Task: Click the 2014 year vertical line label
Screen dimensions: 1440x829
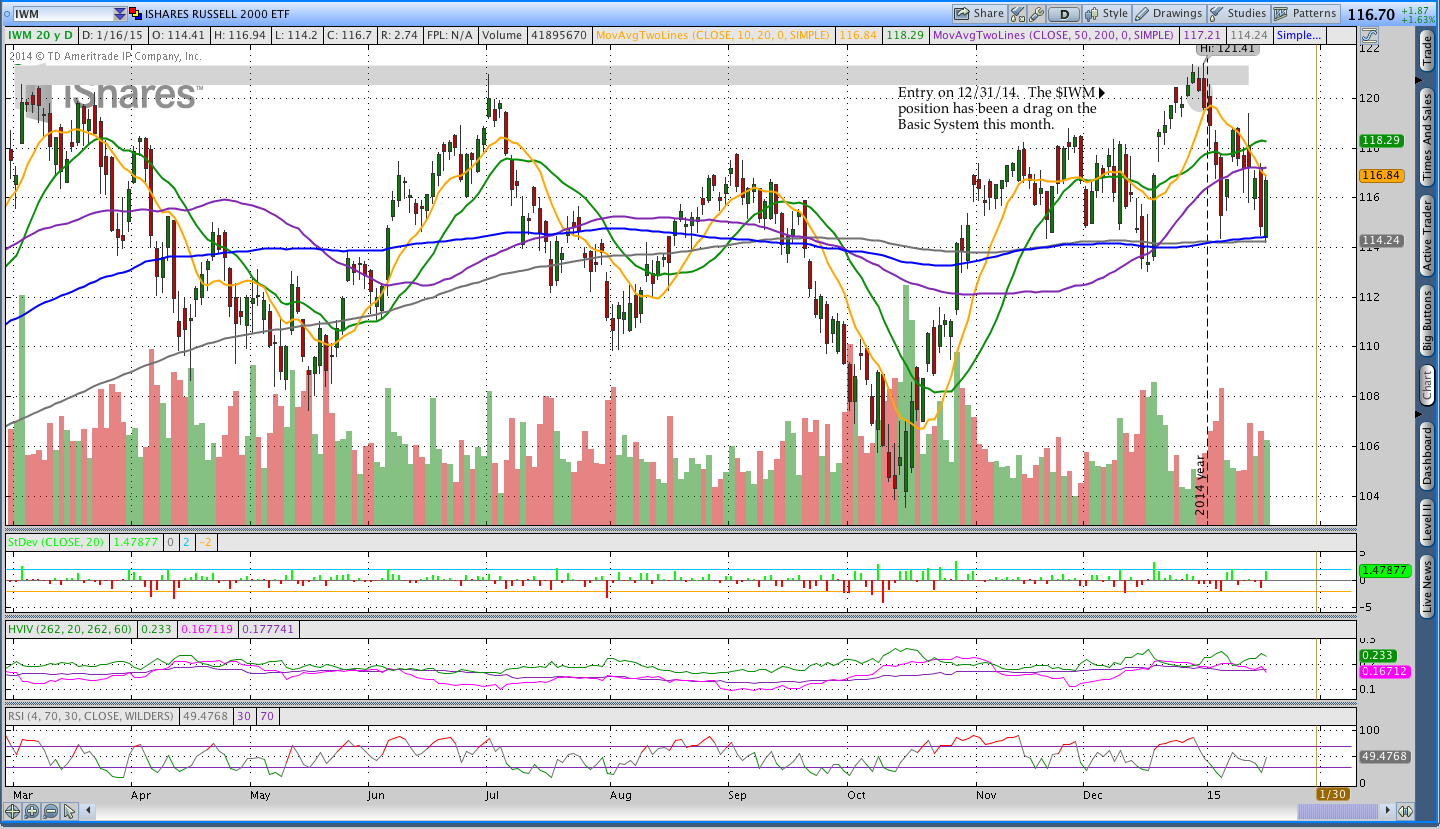Action: [1201, 485]
